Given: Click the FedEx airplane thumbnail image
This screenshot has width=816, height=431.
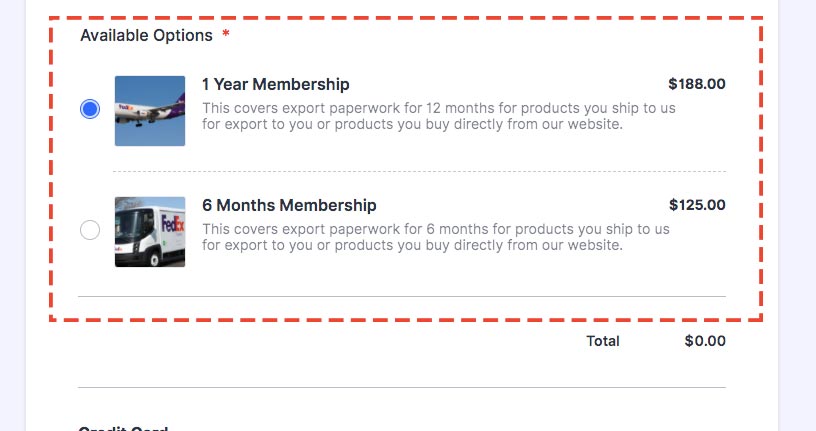Looking at the screenshot, I should (150, 111).
